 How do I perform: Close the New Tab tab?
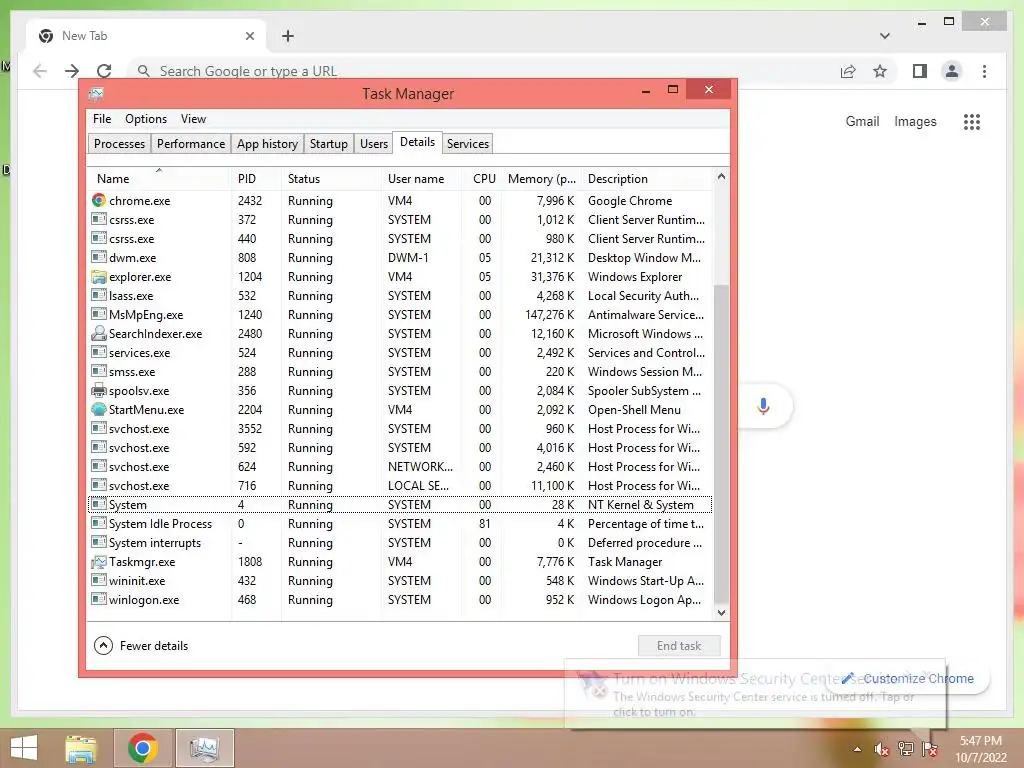249,36
